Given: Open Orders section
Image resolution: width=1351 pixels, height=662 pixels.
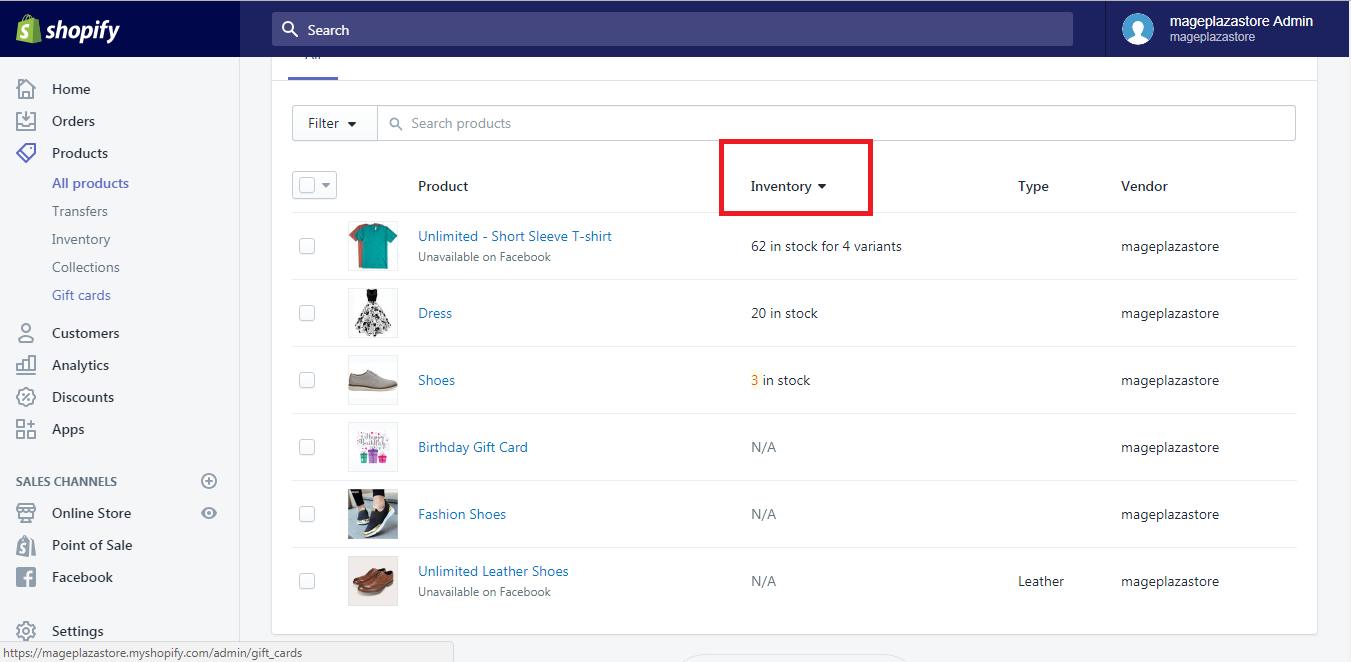Looking at the screenshot, I should point(73,121).
